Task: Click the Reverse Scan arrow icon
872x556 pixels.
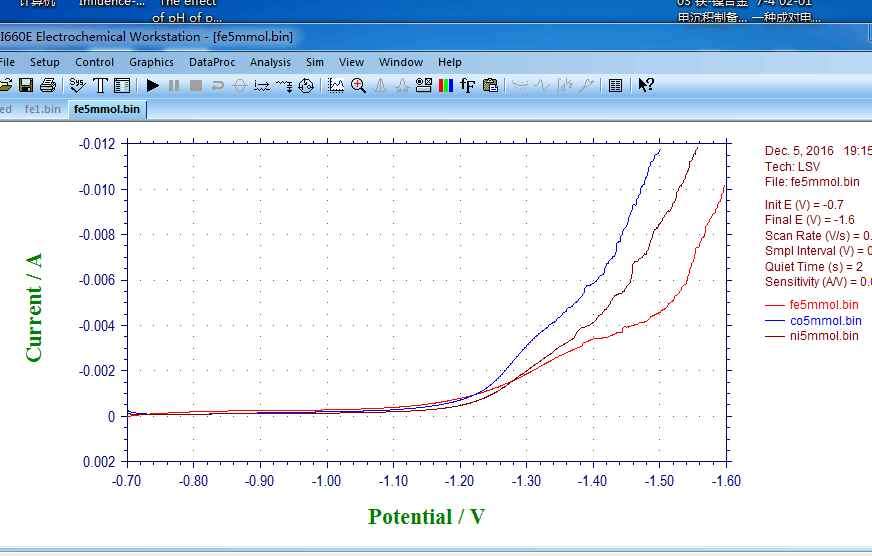Action: pos(217,86)
